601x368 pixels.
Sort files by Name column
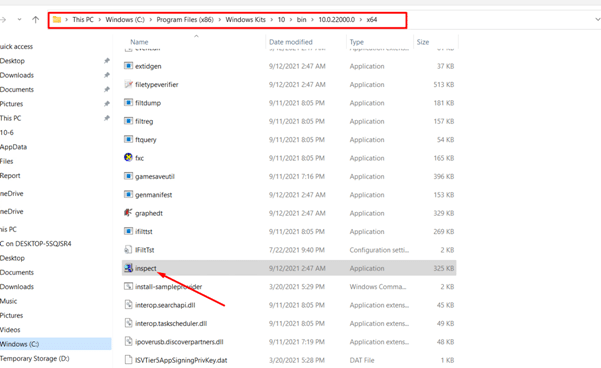tap(139, 42)
